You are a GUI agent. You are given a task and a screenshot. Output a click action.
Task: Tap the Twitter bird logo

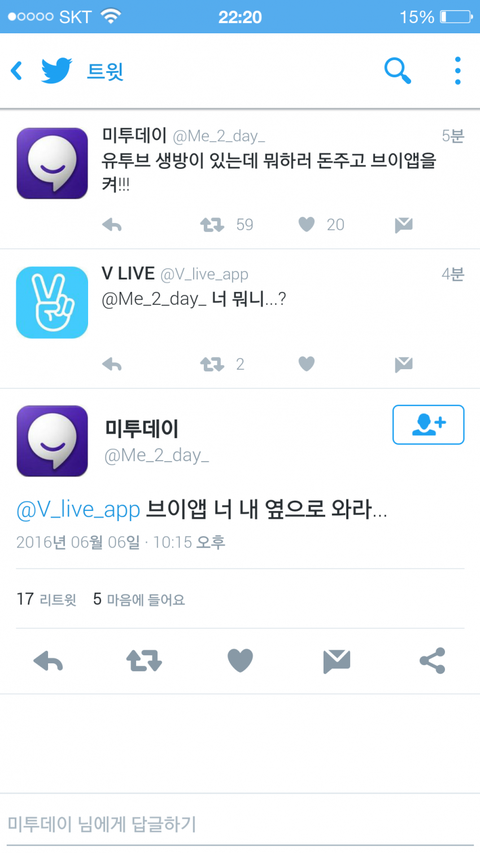click(57, 71)
